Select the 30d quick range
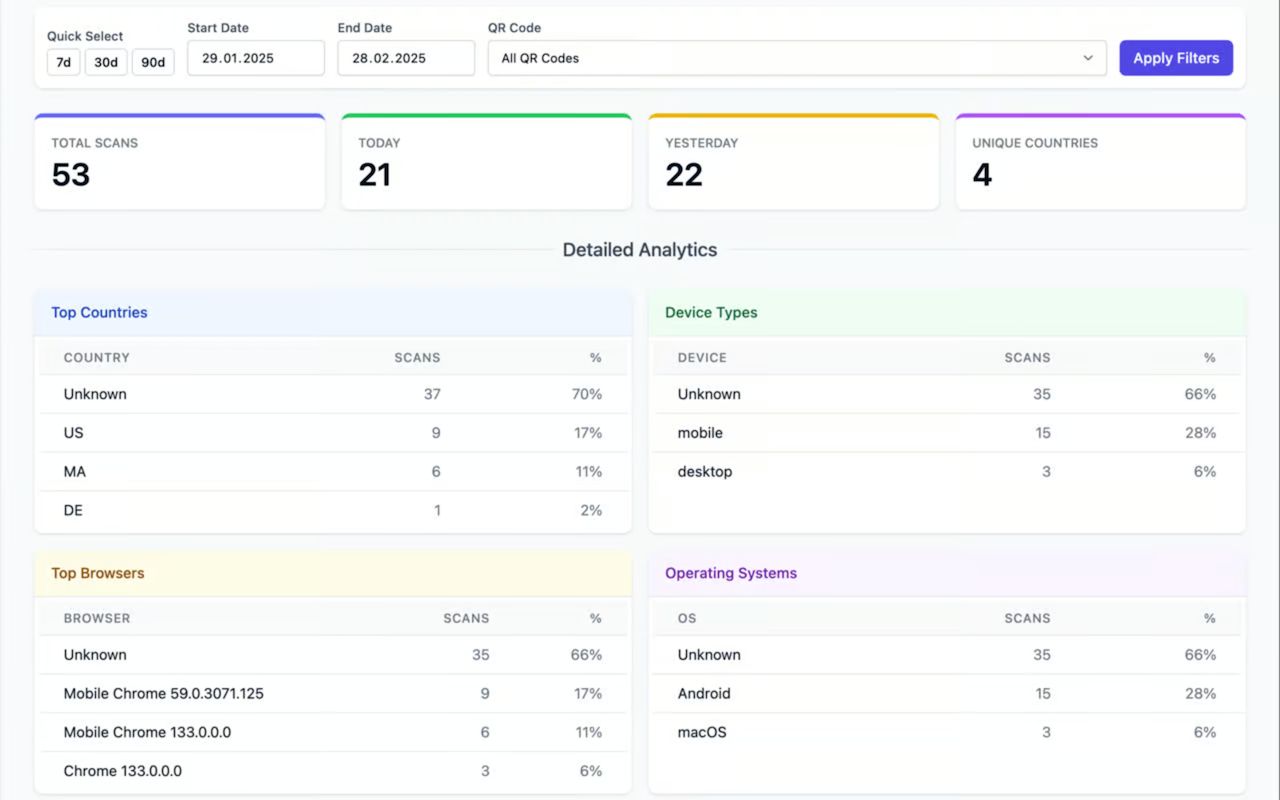 click(x=105, y=62)
